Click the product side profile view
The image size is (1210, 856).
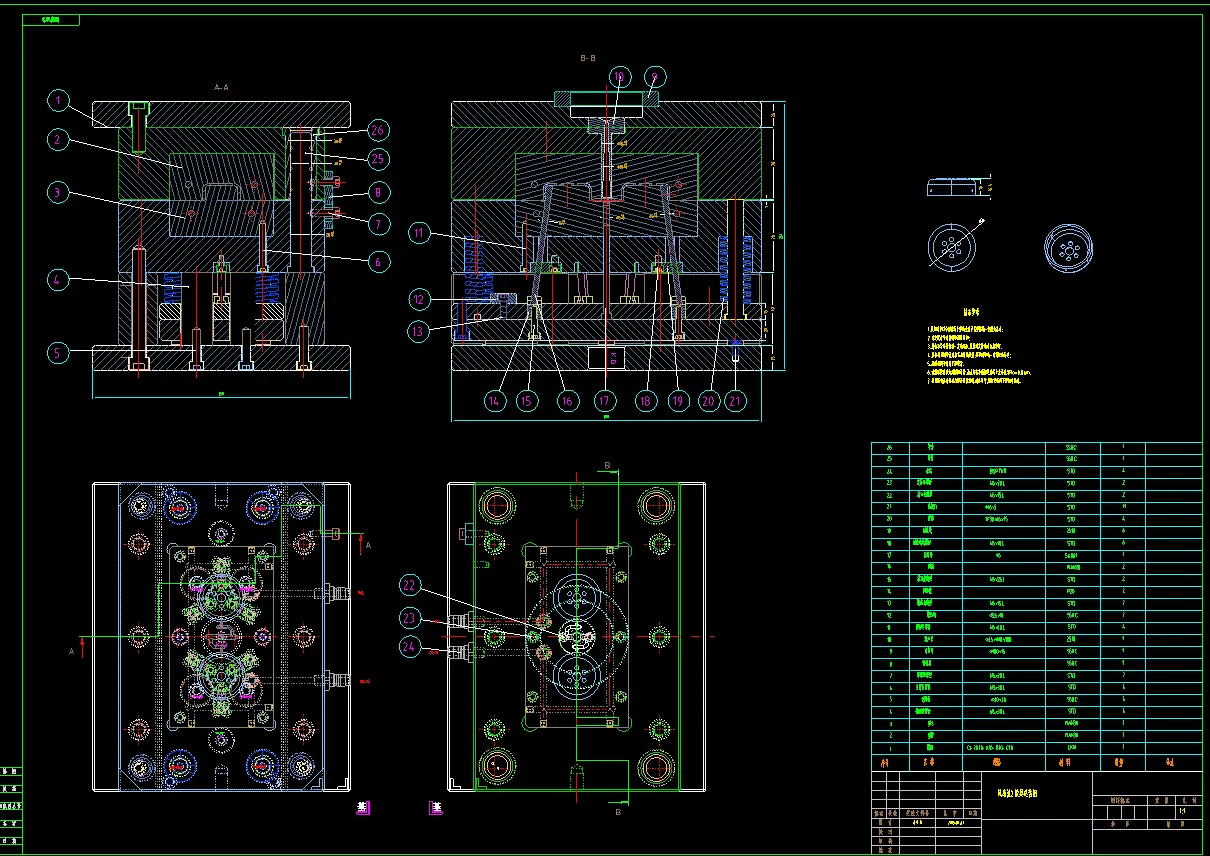(952, 187)
